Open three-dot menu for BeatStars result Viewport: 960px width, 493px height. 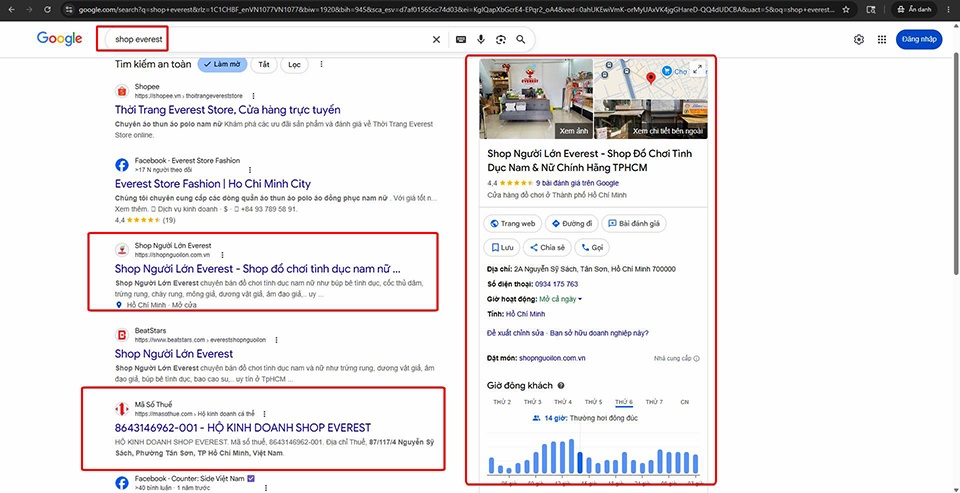click(276, 340)
